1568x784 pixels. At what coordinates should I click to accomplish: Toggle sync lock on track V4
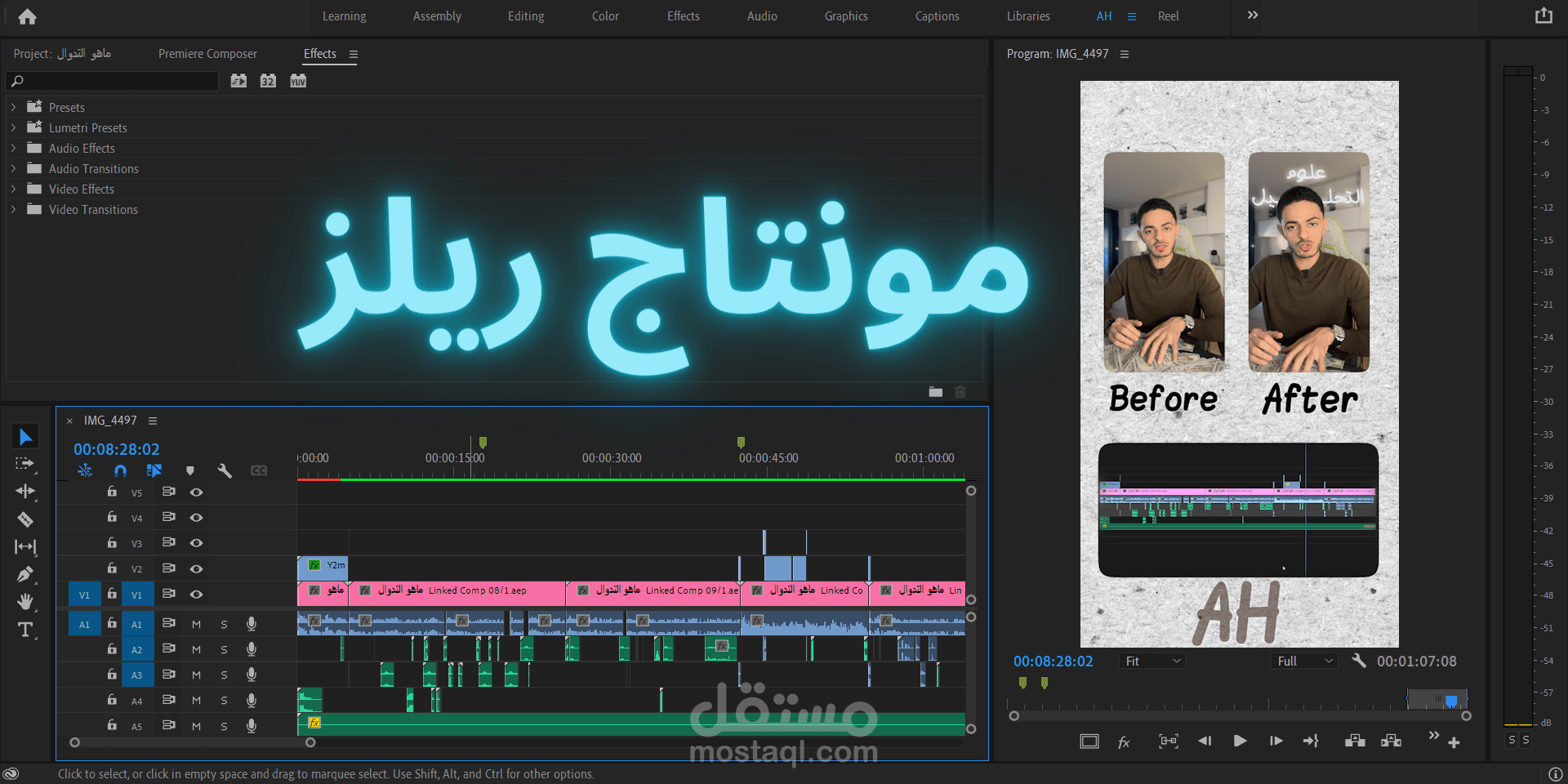point(168,517)
